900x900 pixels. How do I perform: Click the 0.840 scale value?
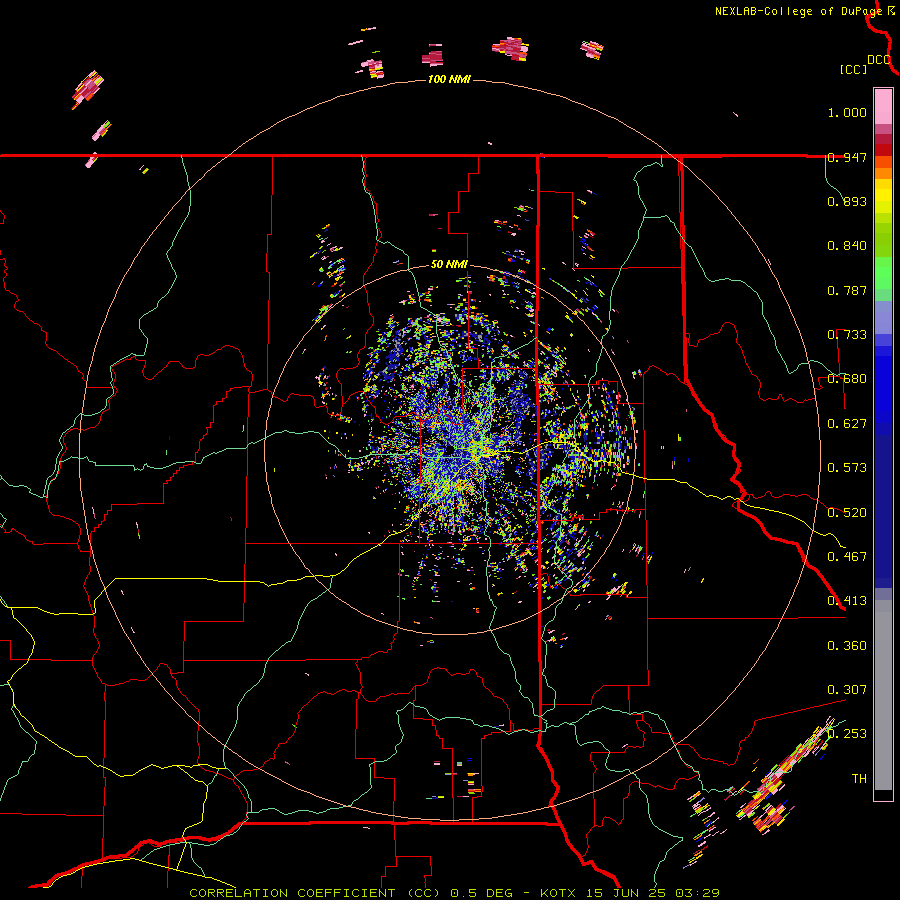pos(847,246)
